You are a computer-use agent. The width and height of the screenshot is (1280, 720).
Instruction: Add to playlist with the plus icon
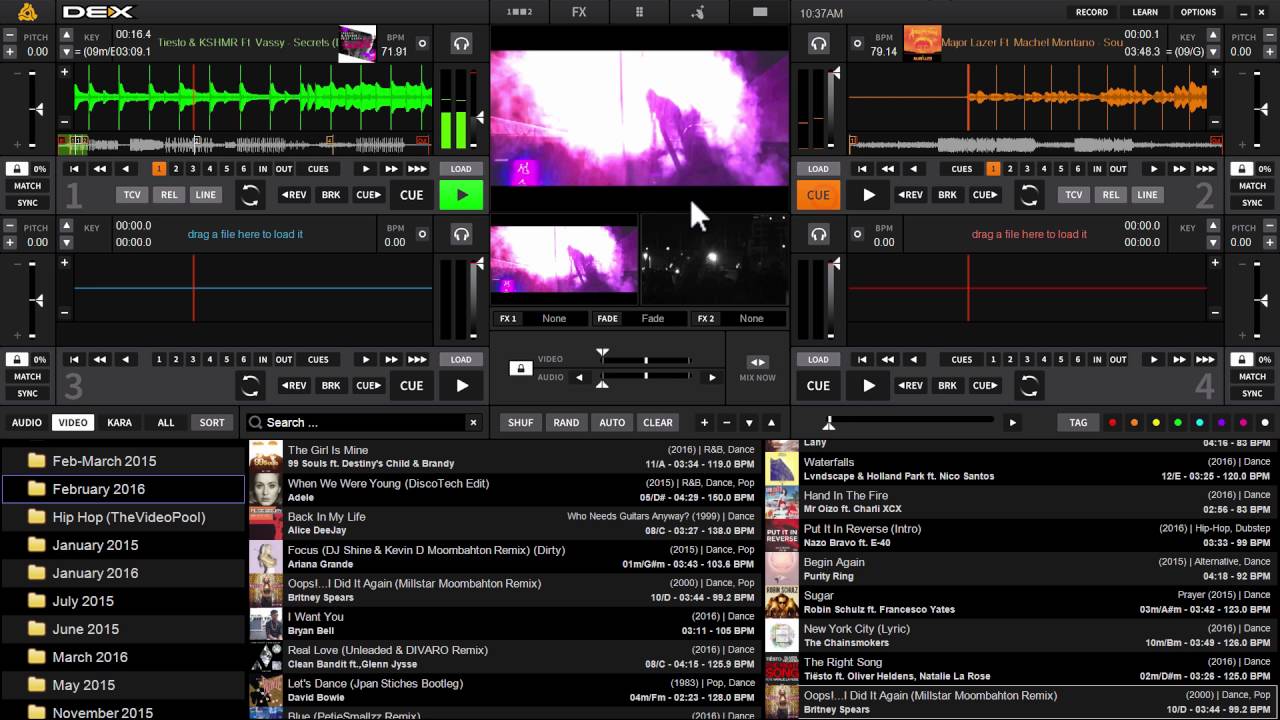(x=704, y=423)
